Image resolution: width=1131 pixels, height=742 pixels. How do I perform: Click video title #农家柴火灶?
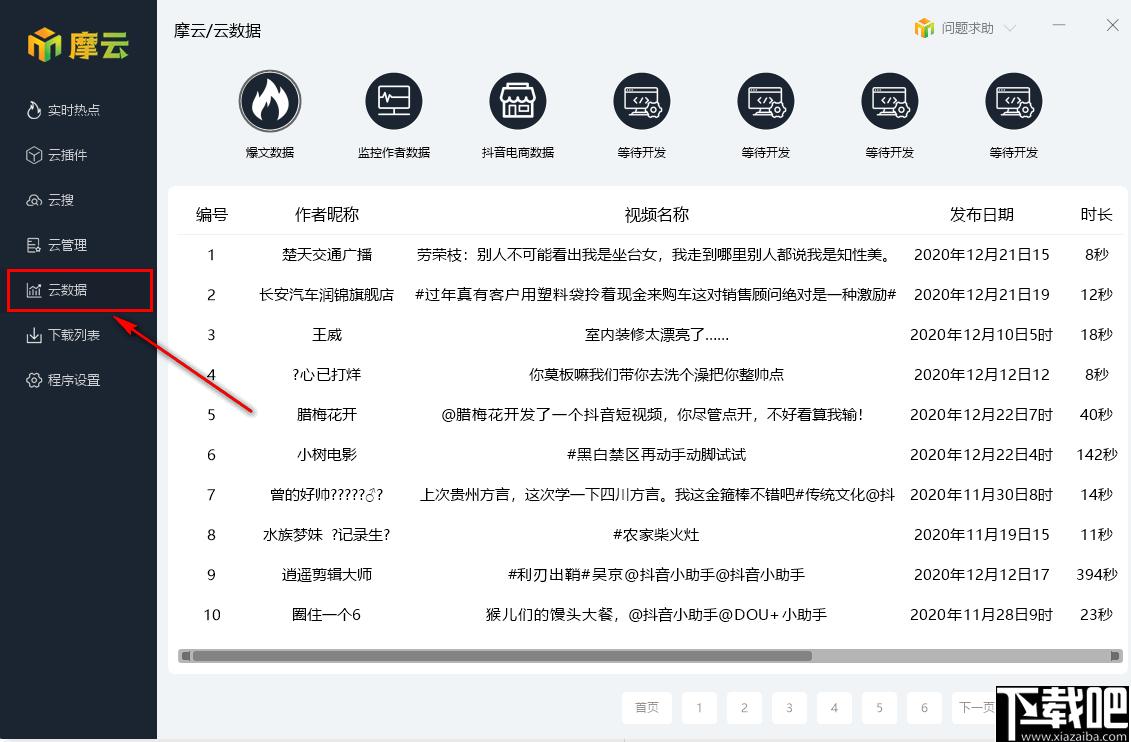pyautogui.click(x=656, y=534)
